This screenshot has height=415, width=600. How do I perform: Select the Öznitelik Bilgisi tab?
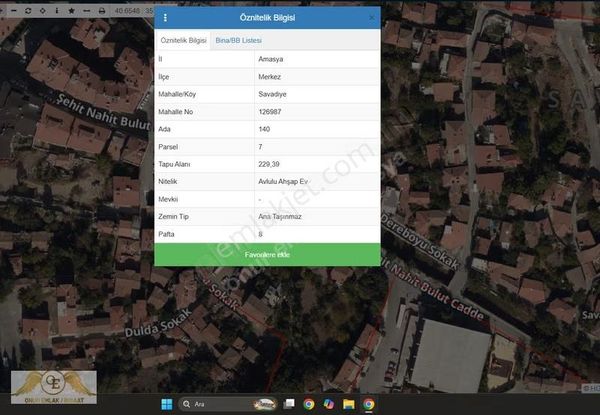[x=183, y=40]
